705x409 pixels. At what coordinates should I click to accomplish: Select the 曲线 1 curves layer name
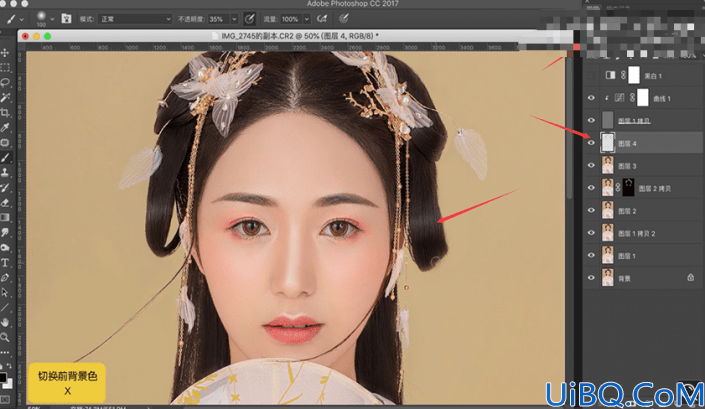click(662, 98)
